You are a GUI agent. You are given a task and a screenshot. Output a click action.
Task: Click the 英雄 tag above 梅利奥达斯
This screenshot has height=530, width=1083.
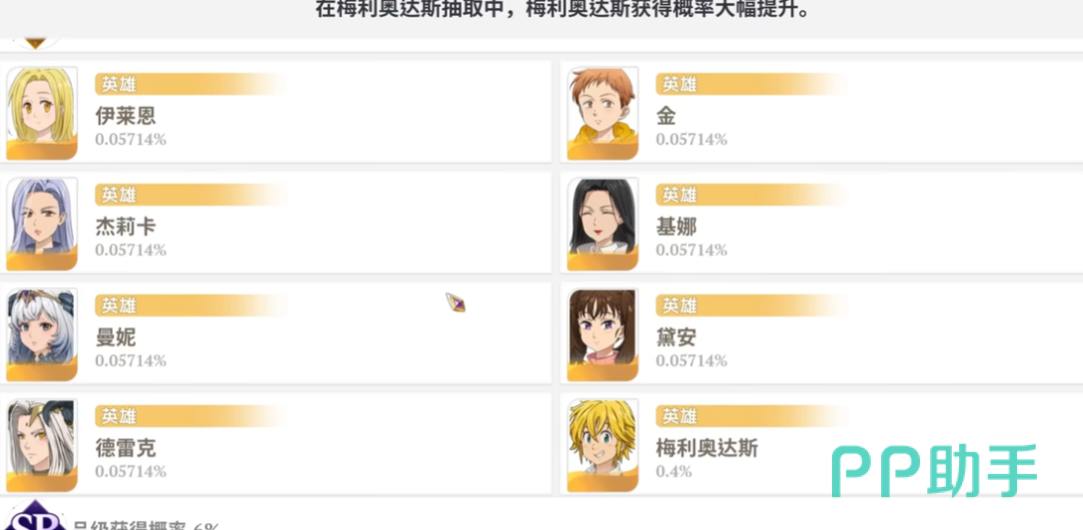pos(679,416)
